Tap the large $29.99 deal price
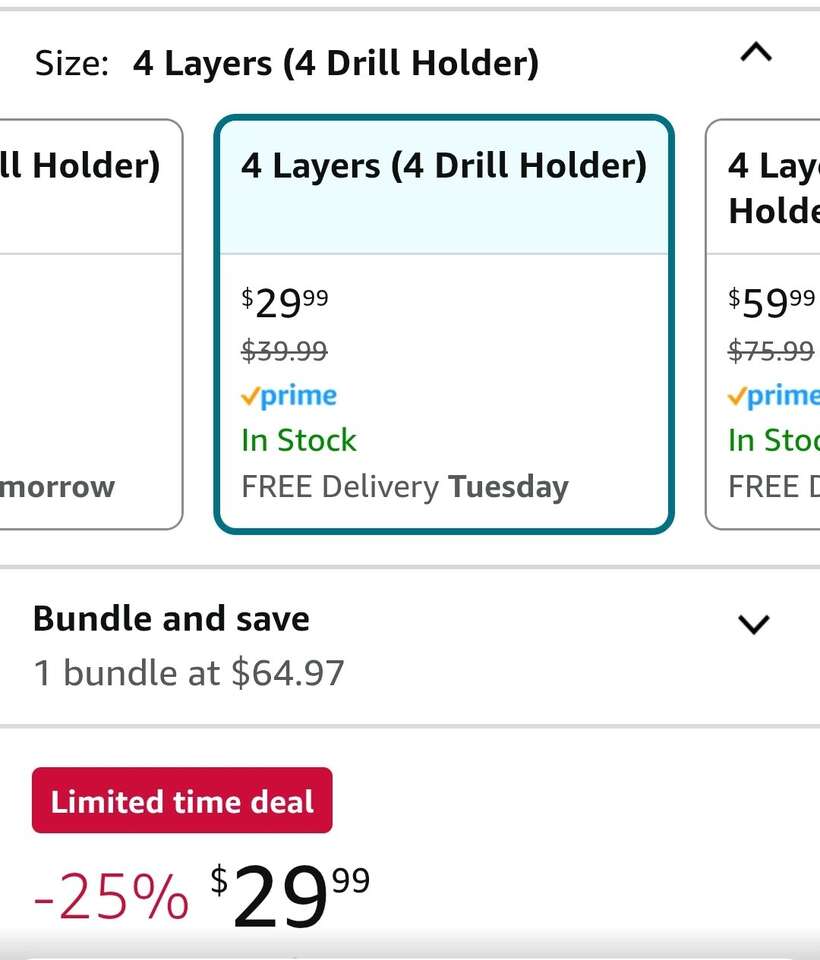 click(x=290, y=895)
